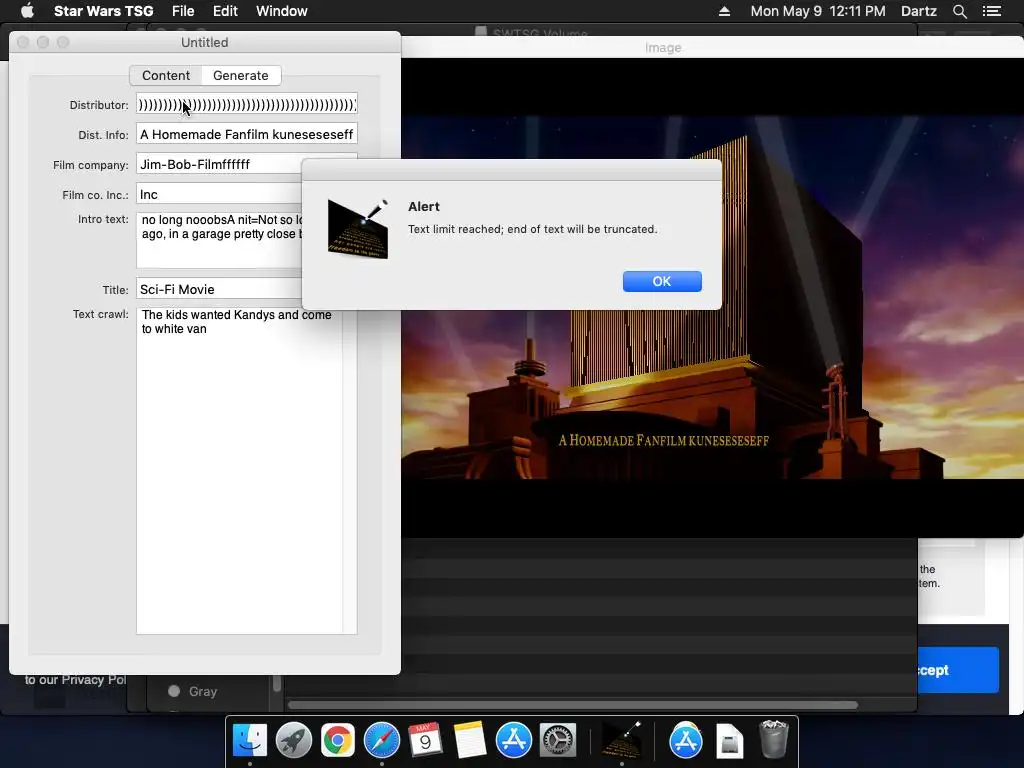Click the Dartz user name in menu bar
This screenshot has height=768, width=1024.
pyautogui.click(x=918, y=11)
